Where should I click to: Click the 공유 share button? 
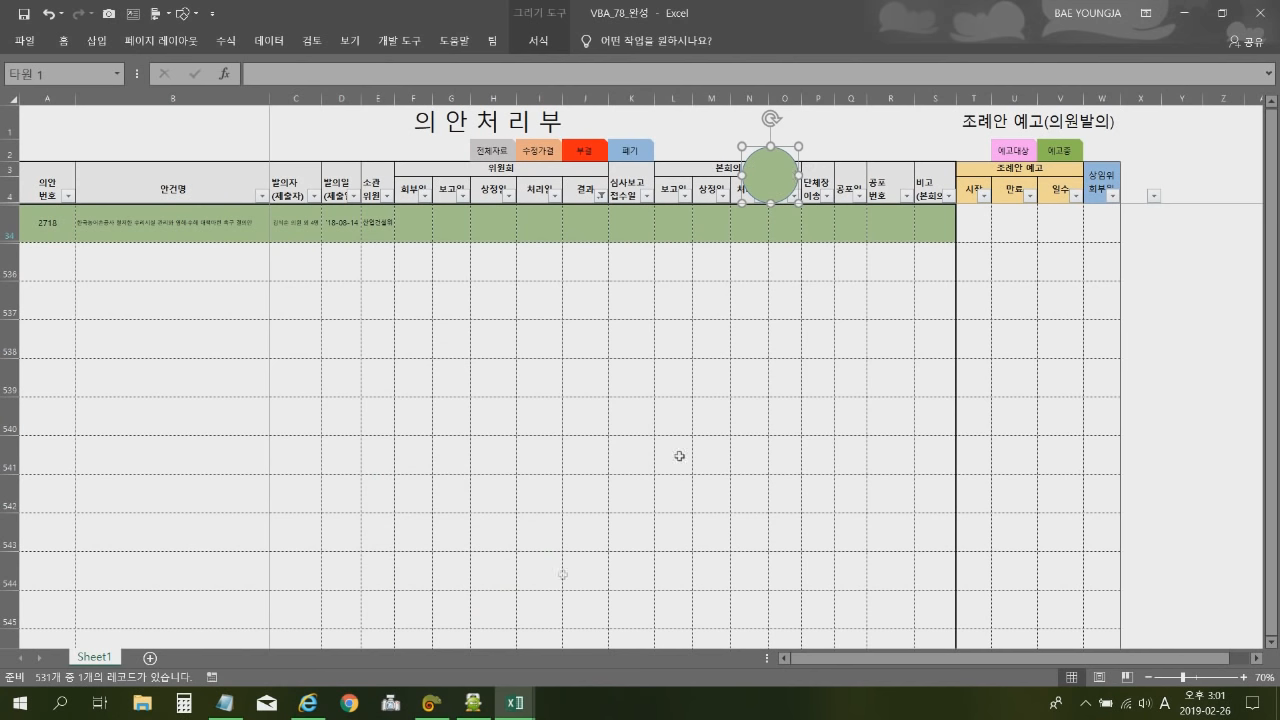[1246, 41]
